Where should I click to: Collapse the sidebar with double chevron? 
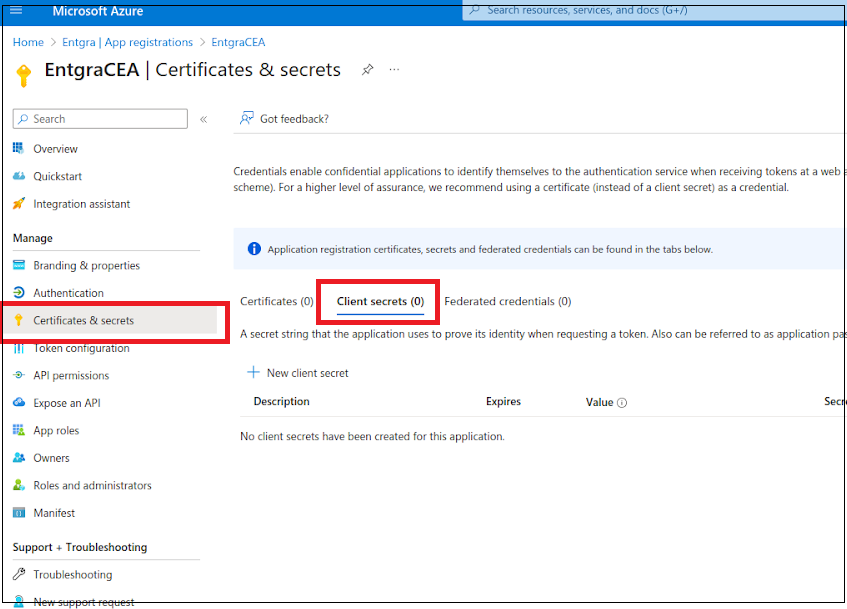click(x=204, y=119)
